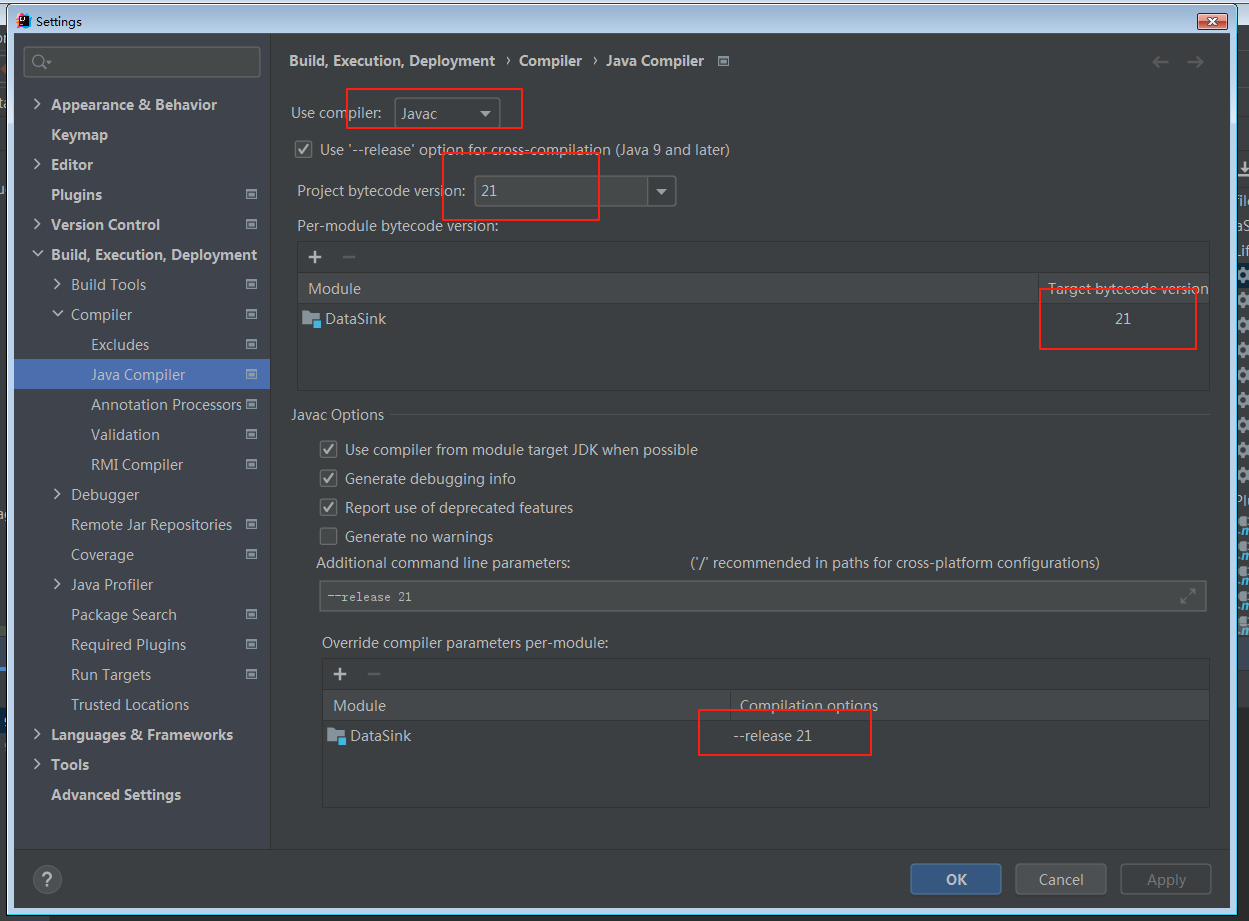Screen dimensions: 1249x921
Task: Click the DataSink module icon in bytecode table
Action: [x=311, y=319]
